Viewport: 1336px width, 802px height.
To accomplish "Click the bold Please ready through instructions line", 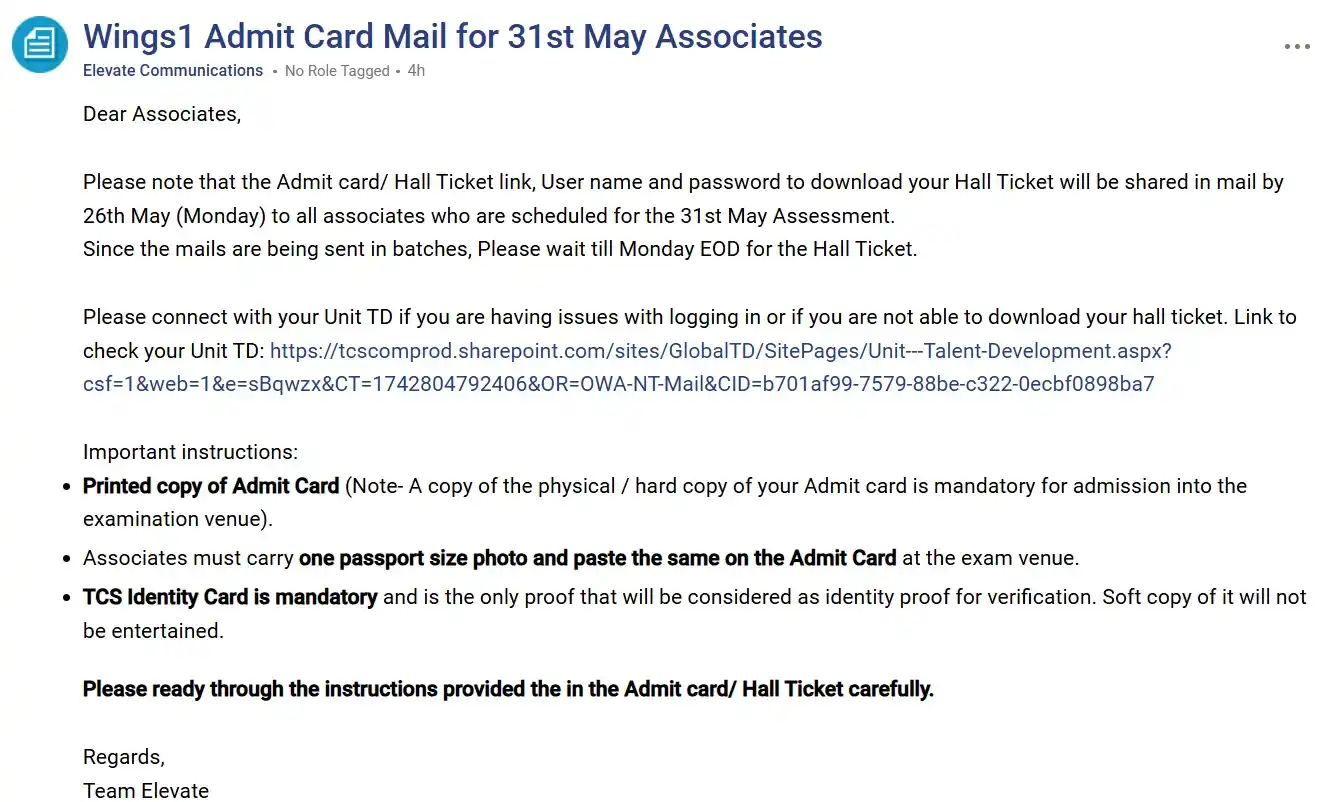I will tap(508, 689).
